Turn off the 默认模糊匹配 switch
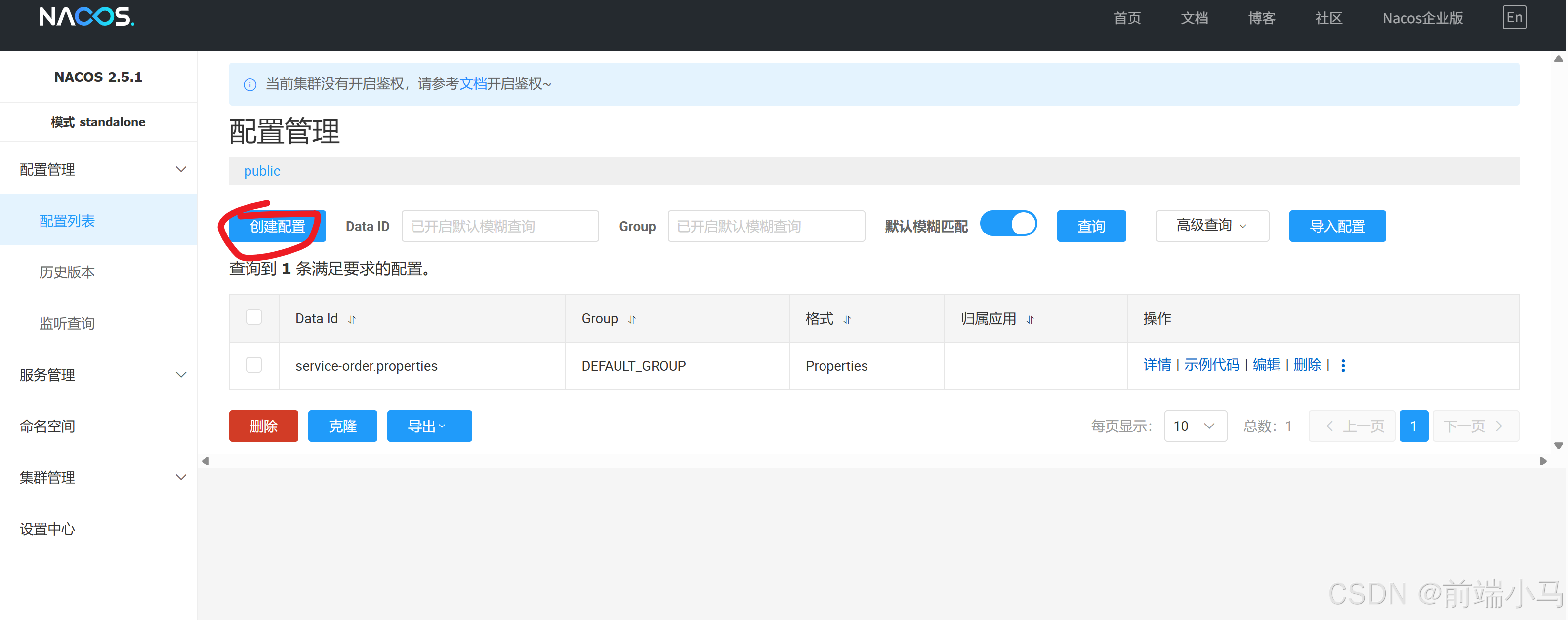The image size is (1568, 620). click(1008, 224)
